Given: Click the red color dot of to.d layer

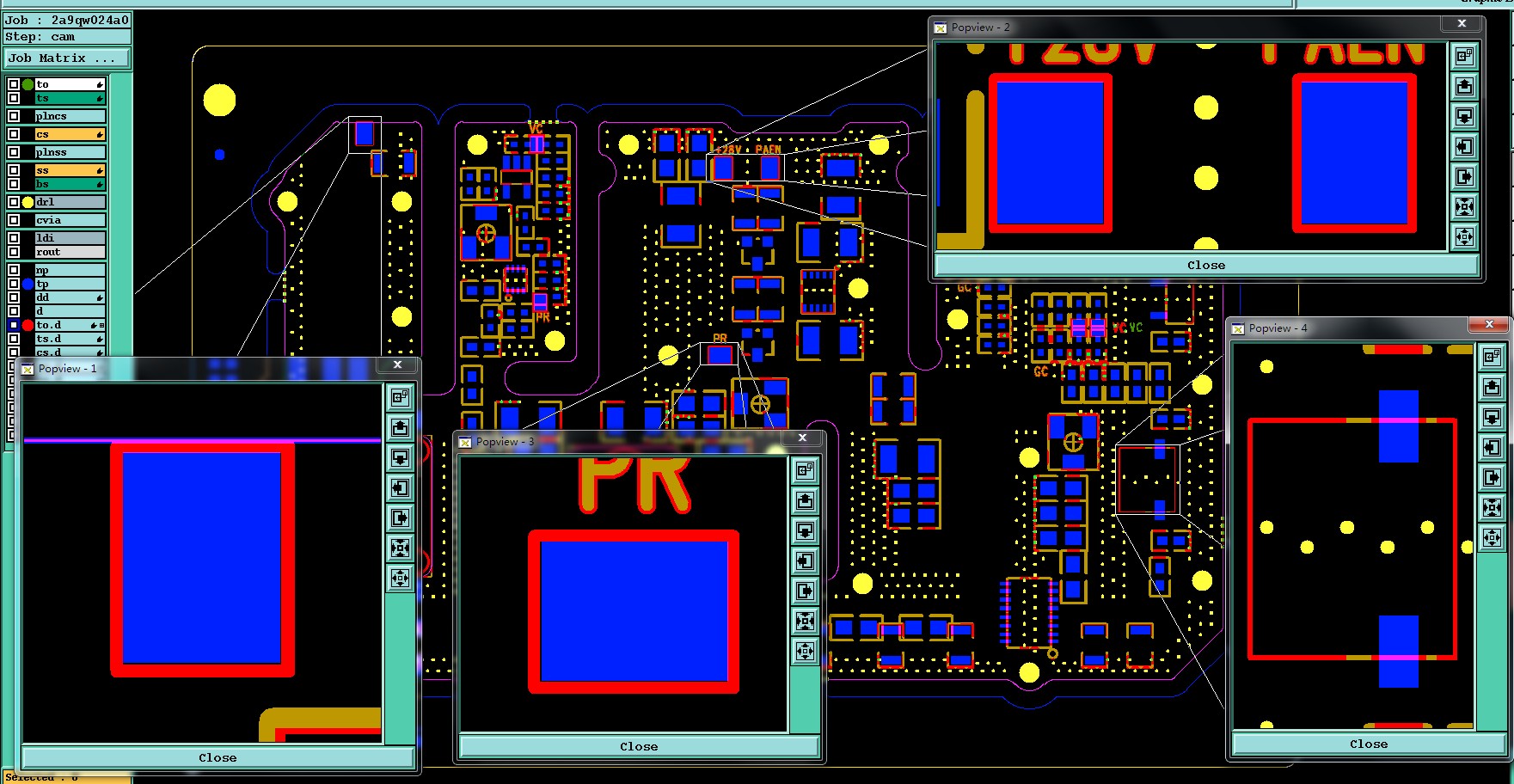Looking at the screenshot, I should click(x=28, y=325).
